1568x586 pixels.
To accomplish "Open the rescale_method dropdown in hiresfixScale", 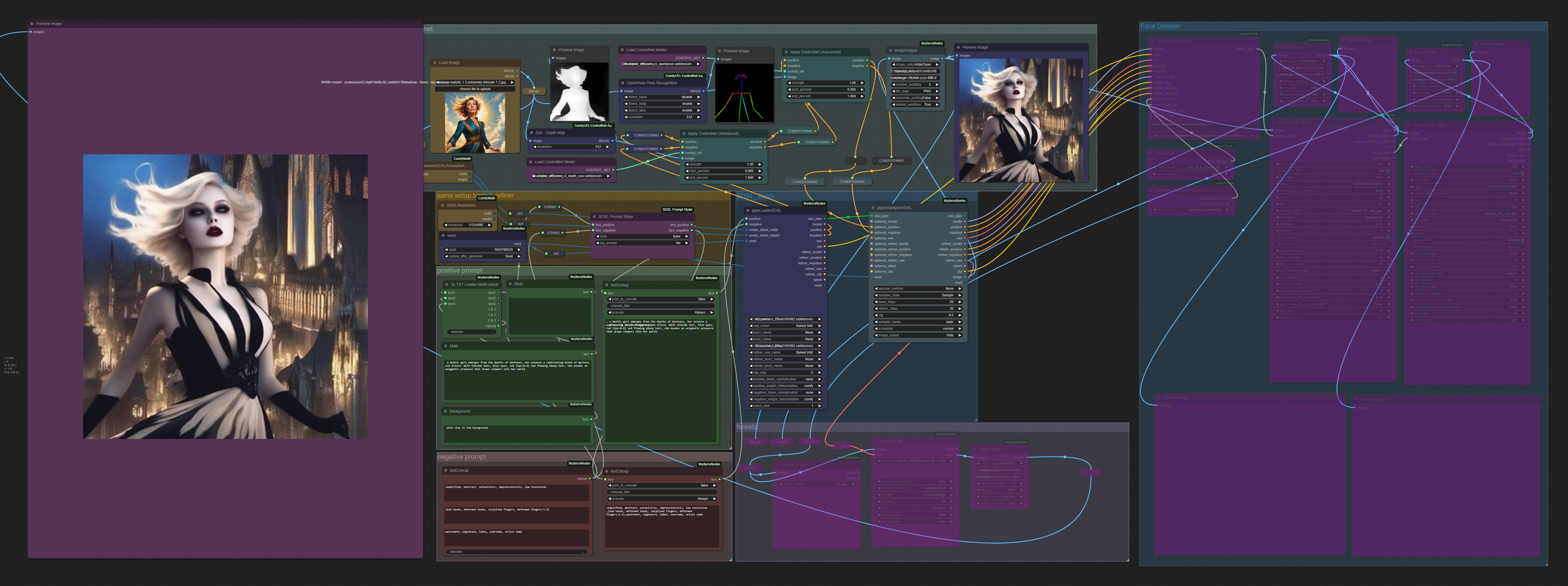I will tap(915, 488).
